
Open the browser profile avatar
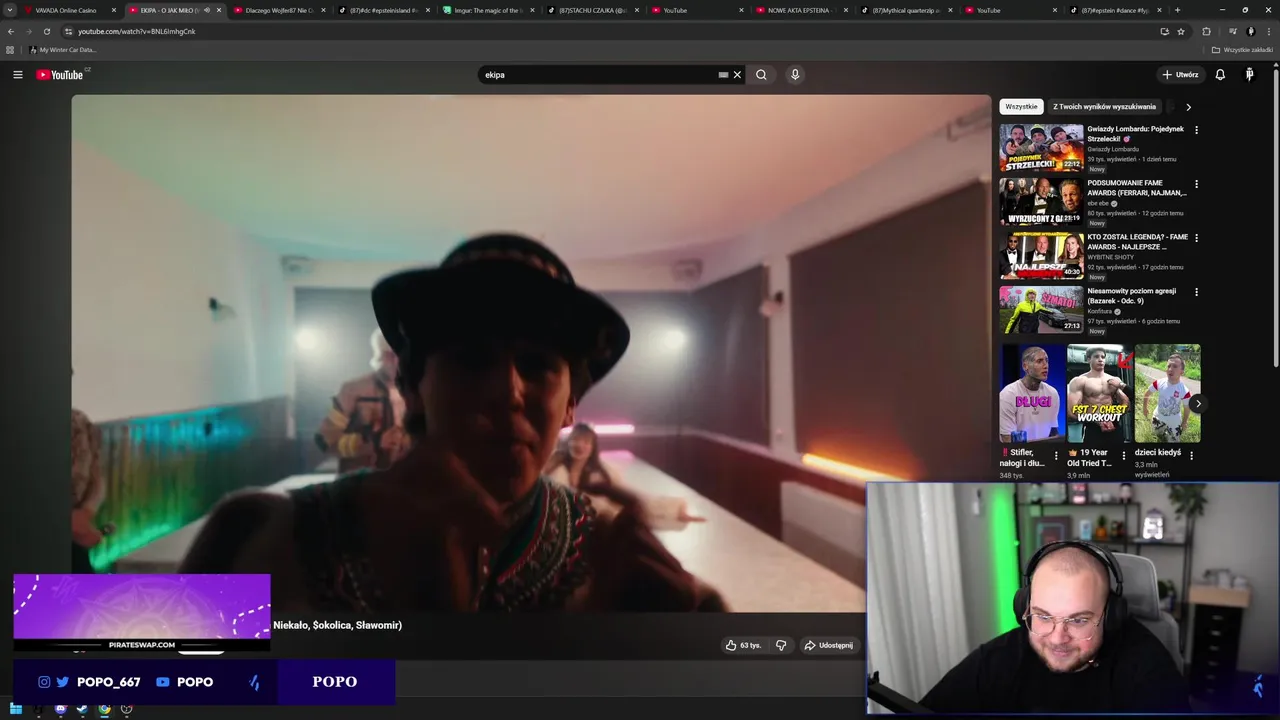(1250, 31)
